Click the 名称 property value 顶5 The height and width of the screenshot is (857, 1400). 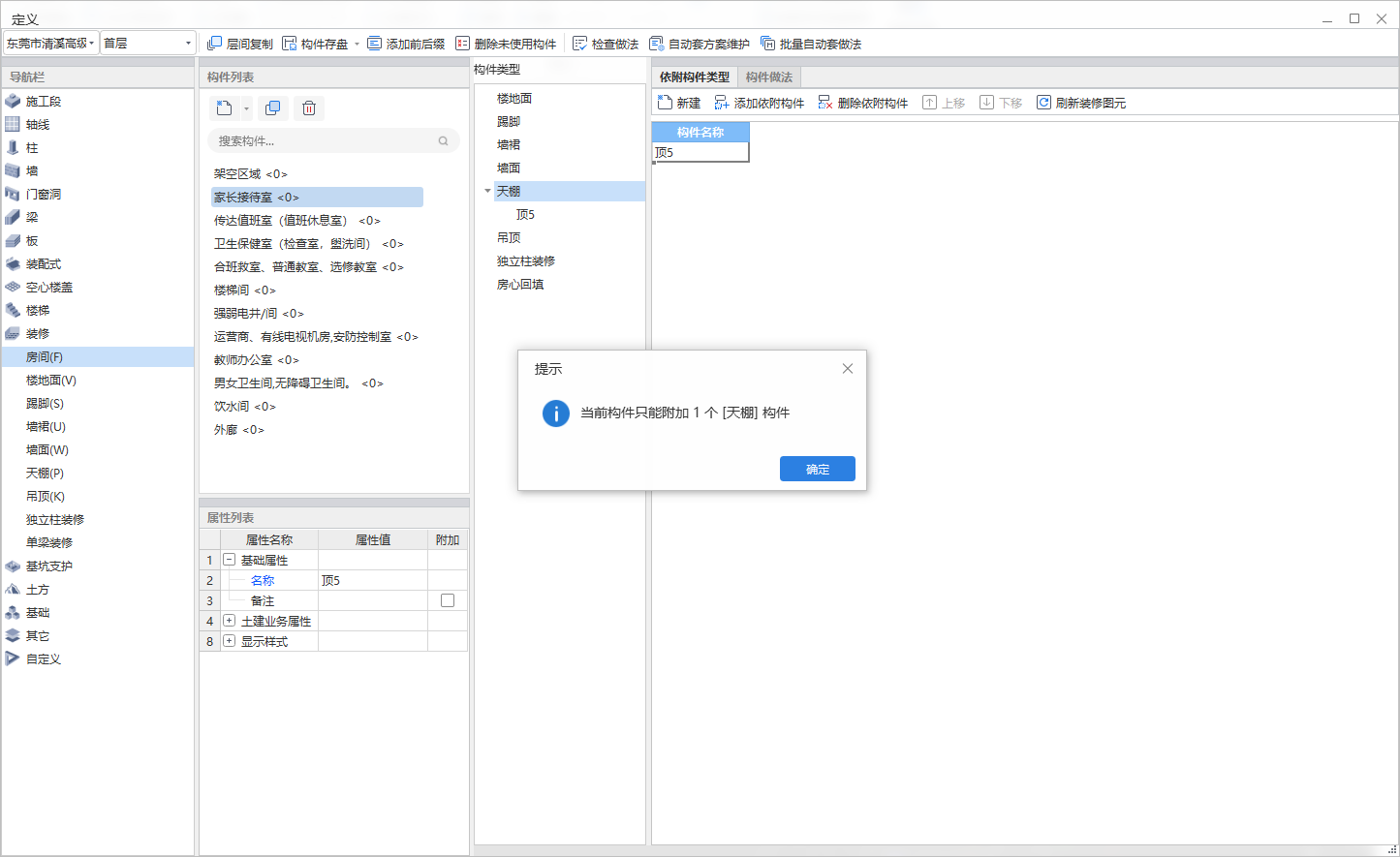click(373, 580)
